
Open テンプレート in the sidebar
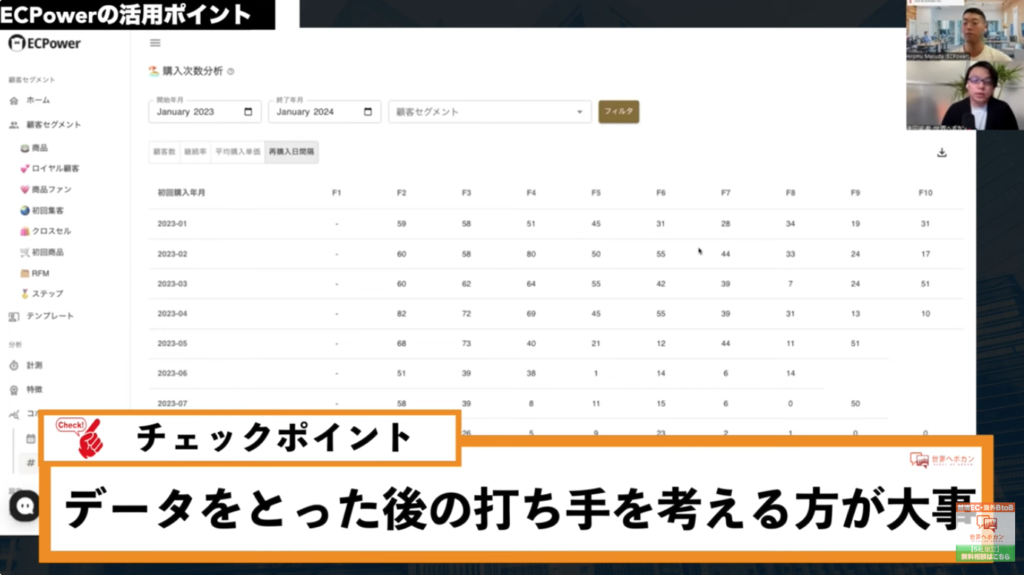41,316
